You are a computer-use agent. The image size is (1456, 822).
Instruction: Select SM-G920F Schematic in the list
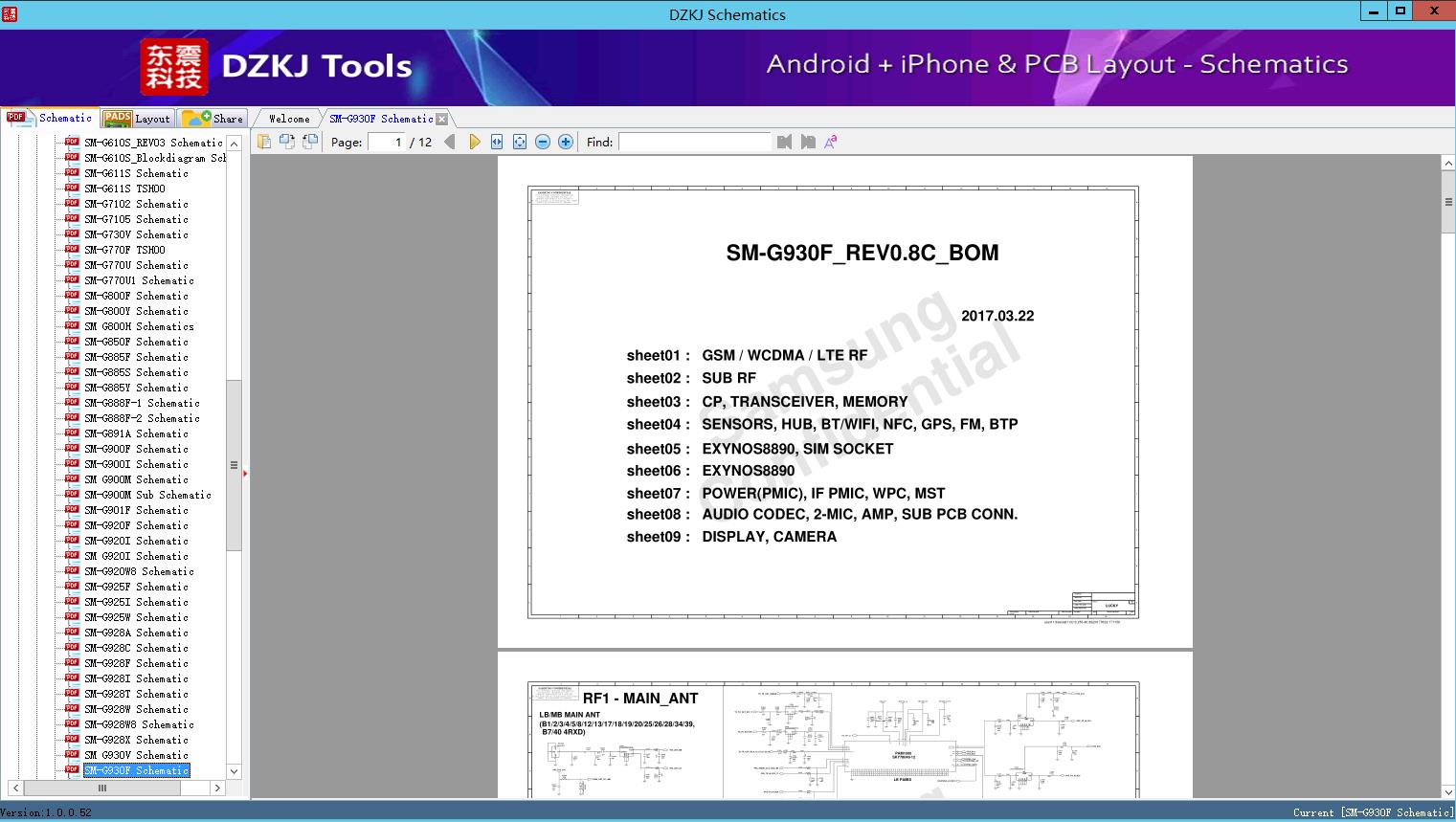(136, 525)
